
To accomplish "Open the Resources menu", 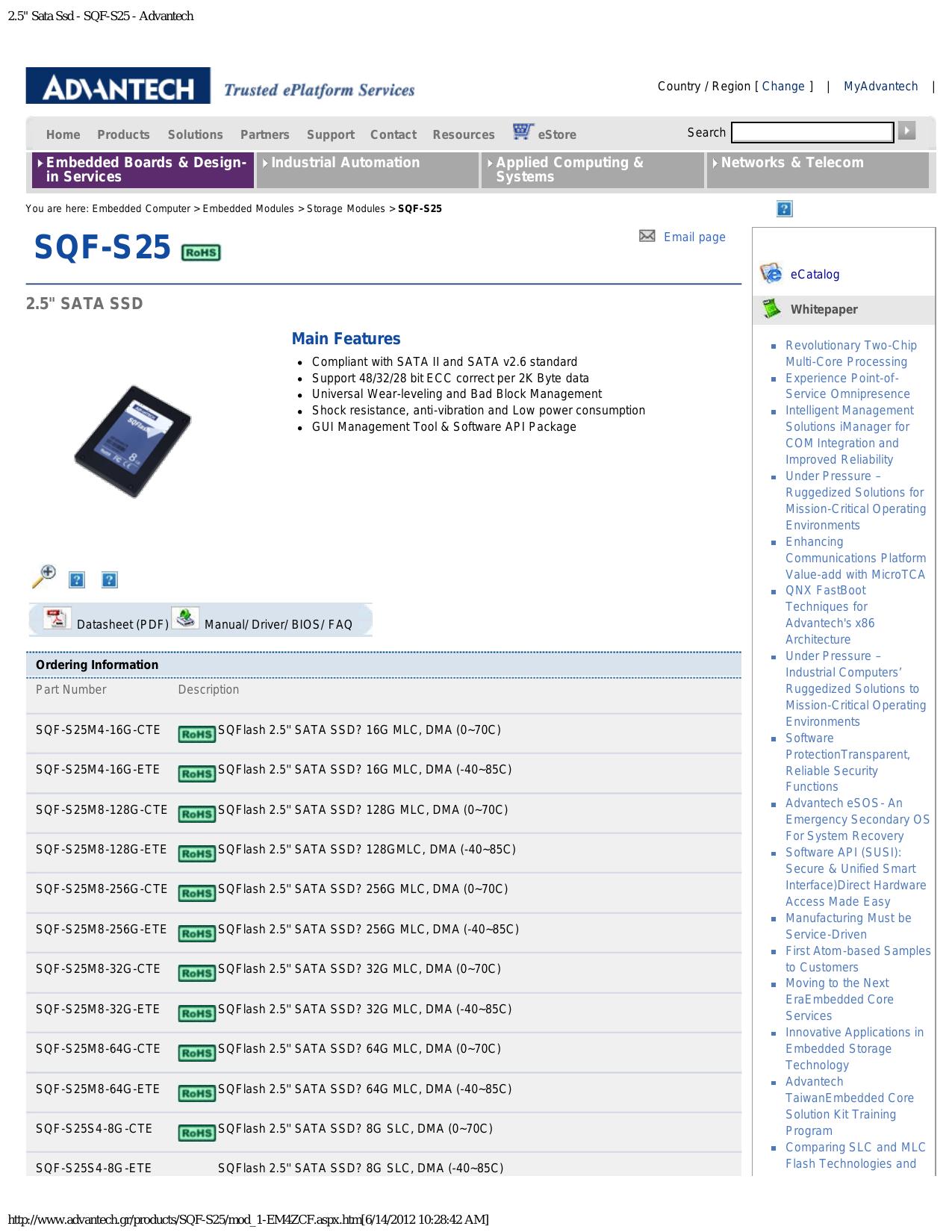I will (463, 134).
